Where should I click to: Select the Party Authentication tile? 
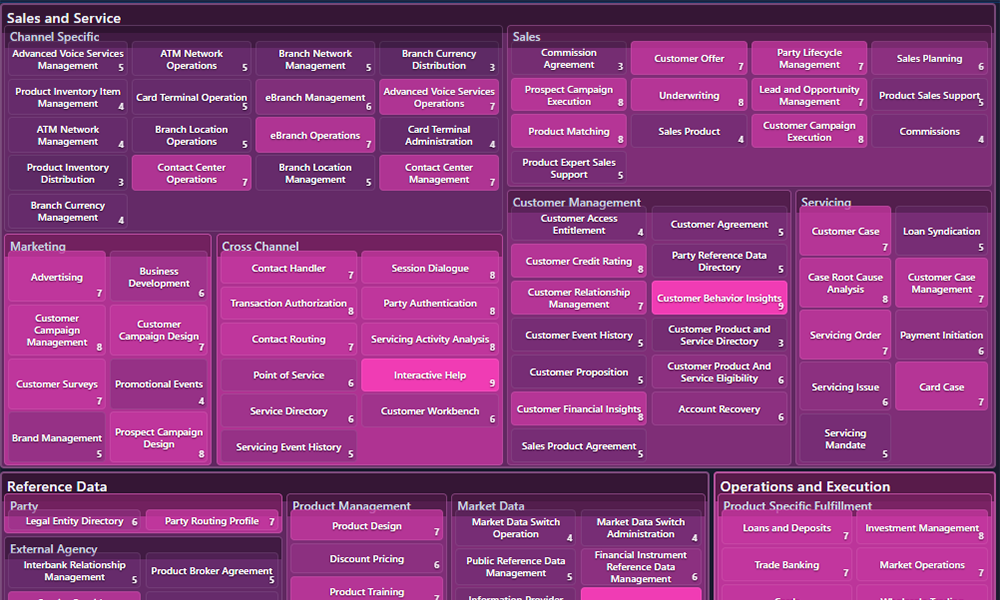pyautogui.click(x=430, y=303)
